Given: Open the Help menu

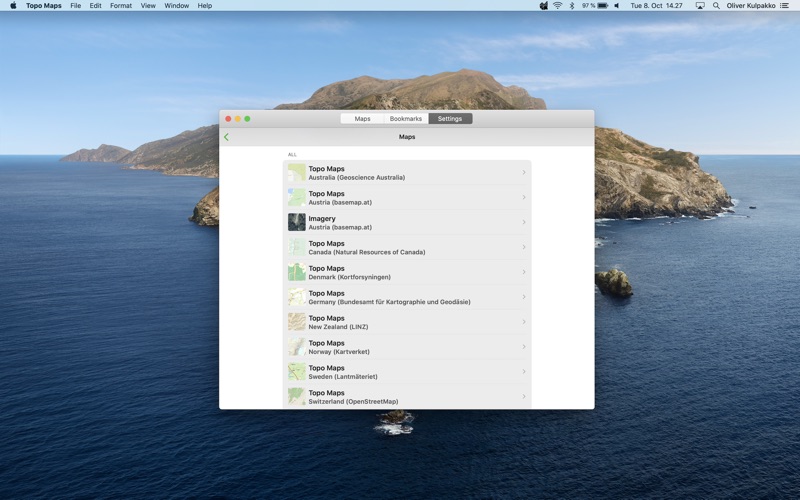Looking at the screenshot, I should click(x=205, y=6).
